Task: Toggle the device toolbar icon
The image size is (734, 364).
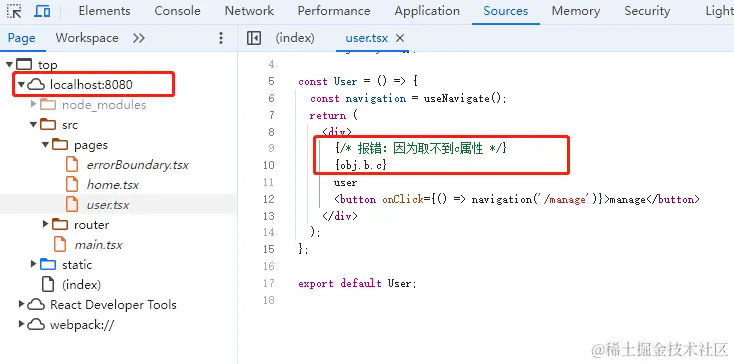Action: pyautogui.click(x=43, y=11)
